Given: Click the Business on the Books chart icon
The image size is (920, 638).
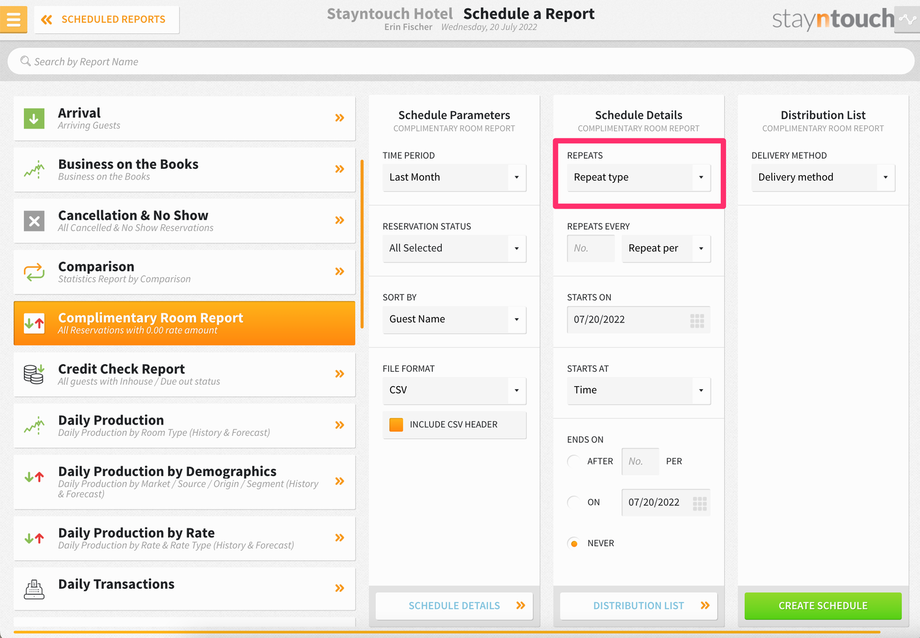Looking at the screenshot, I should 34,170.
